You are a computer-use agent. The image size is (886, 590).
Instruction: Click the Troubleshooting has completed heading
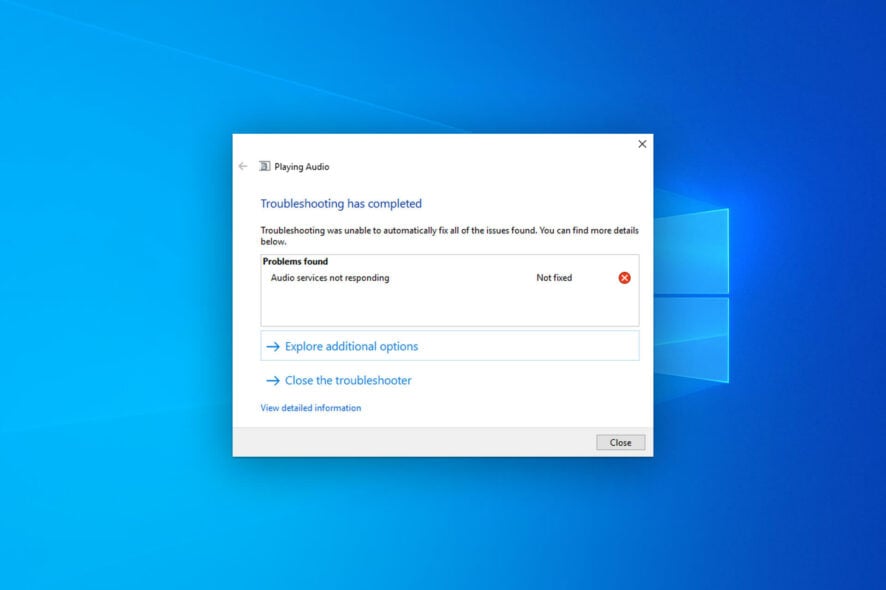340,203
